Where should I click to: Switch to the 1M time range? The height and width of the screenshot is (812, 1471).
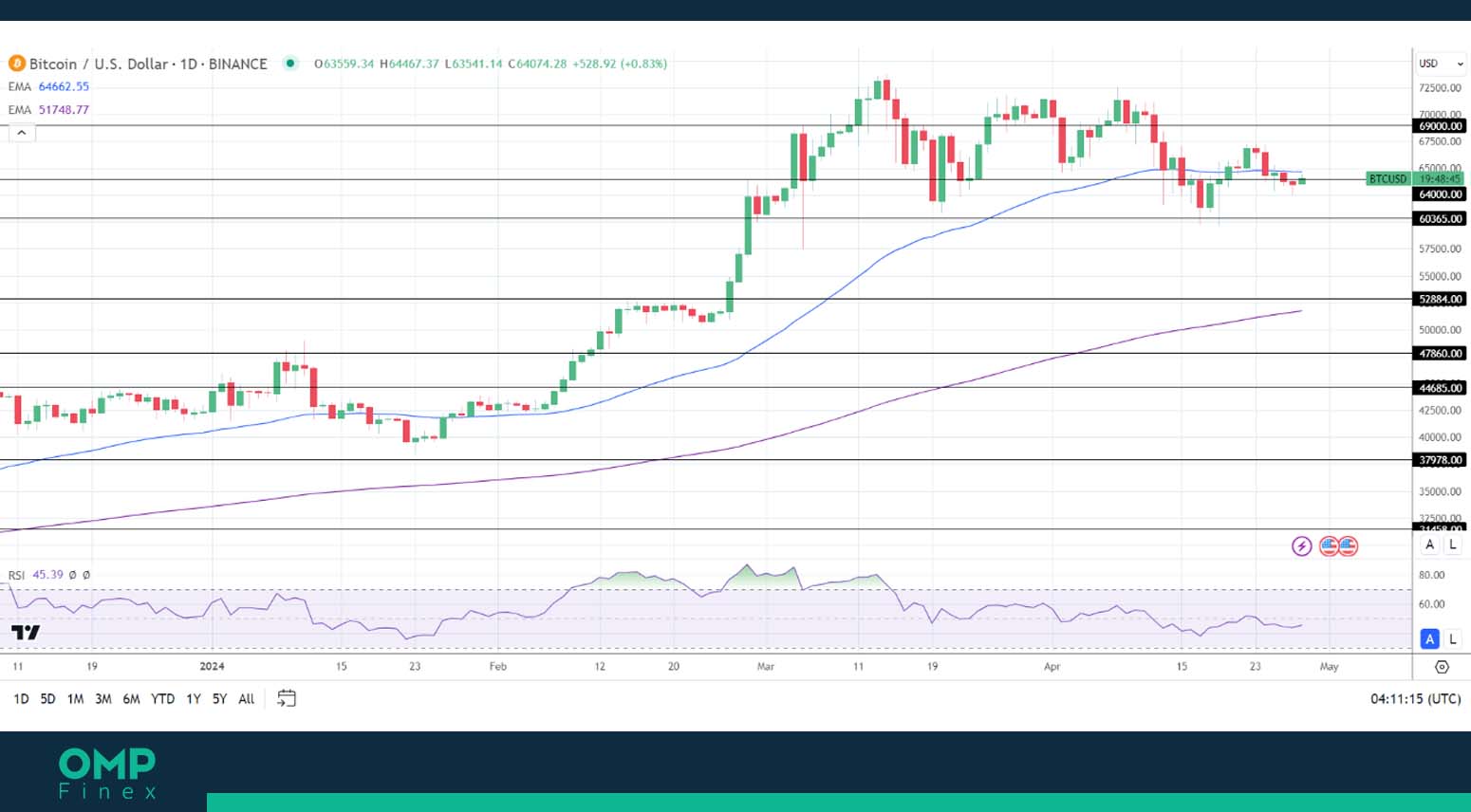click(x=75, y=699)
